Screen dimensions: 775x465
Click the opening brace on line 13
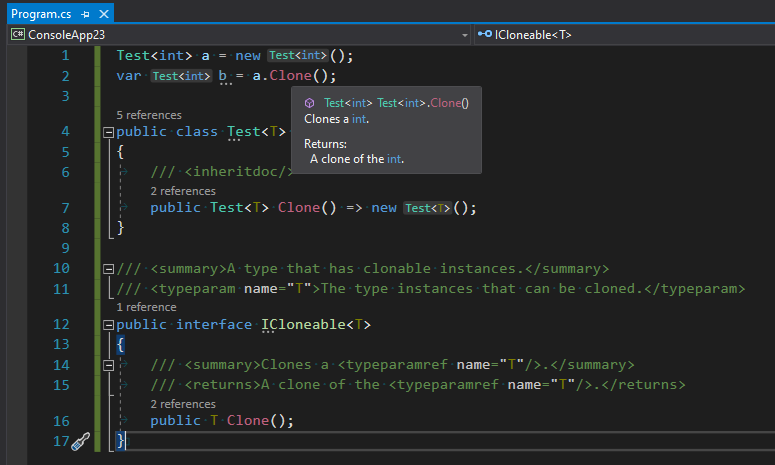click(x=120, y=344)
